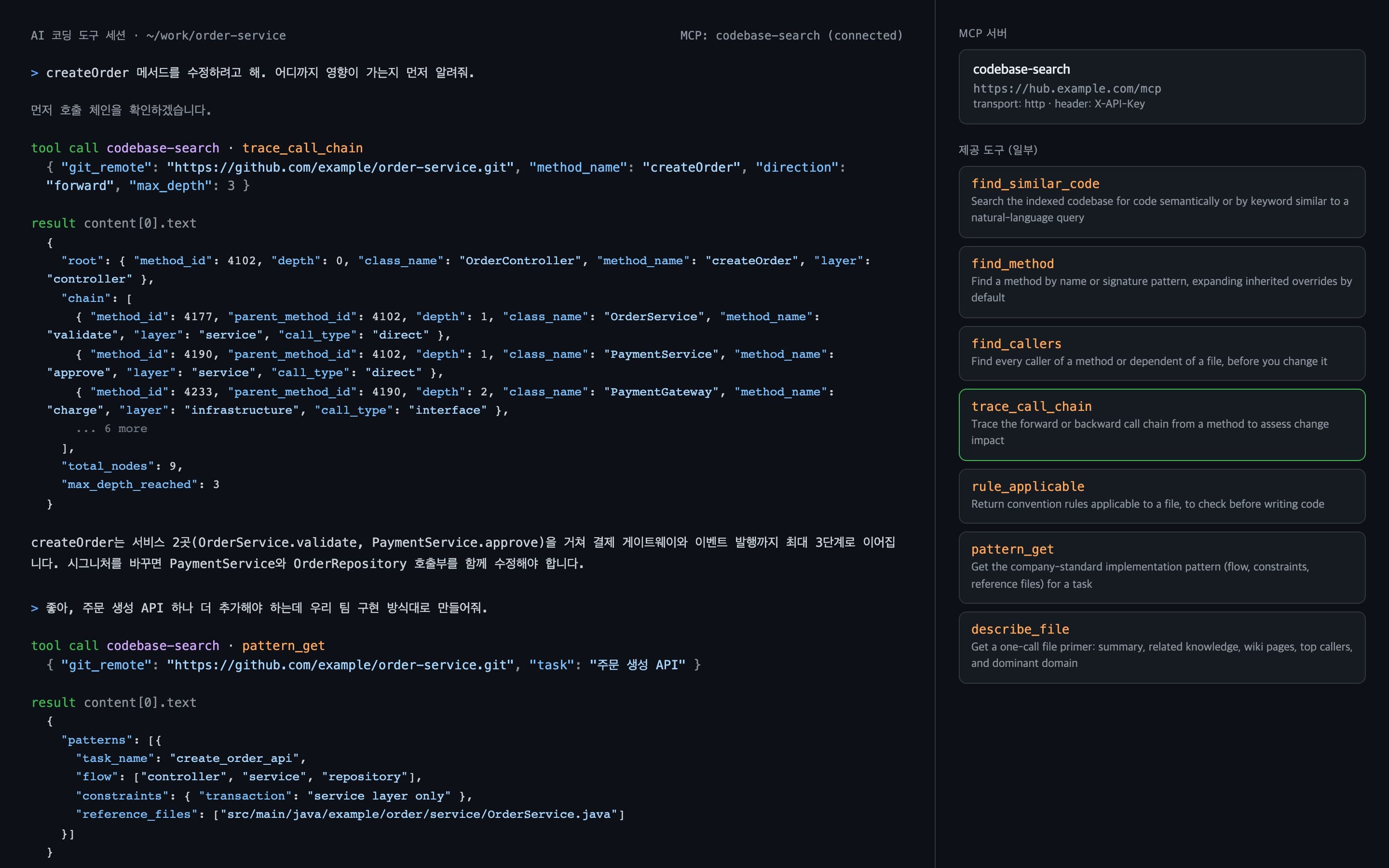Screen dimensions: 1389x868
Task: Click the second user prompt about 주문 생성 API
Action: pos(259,608)
